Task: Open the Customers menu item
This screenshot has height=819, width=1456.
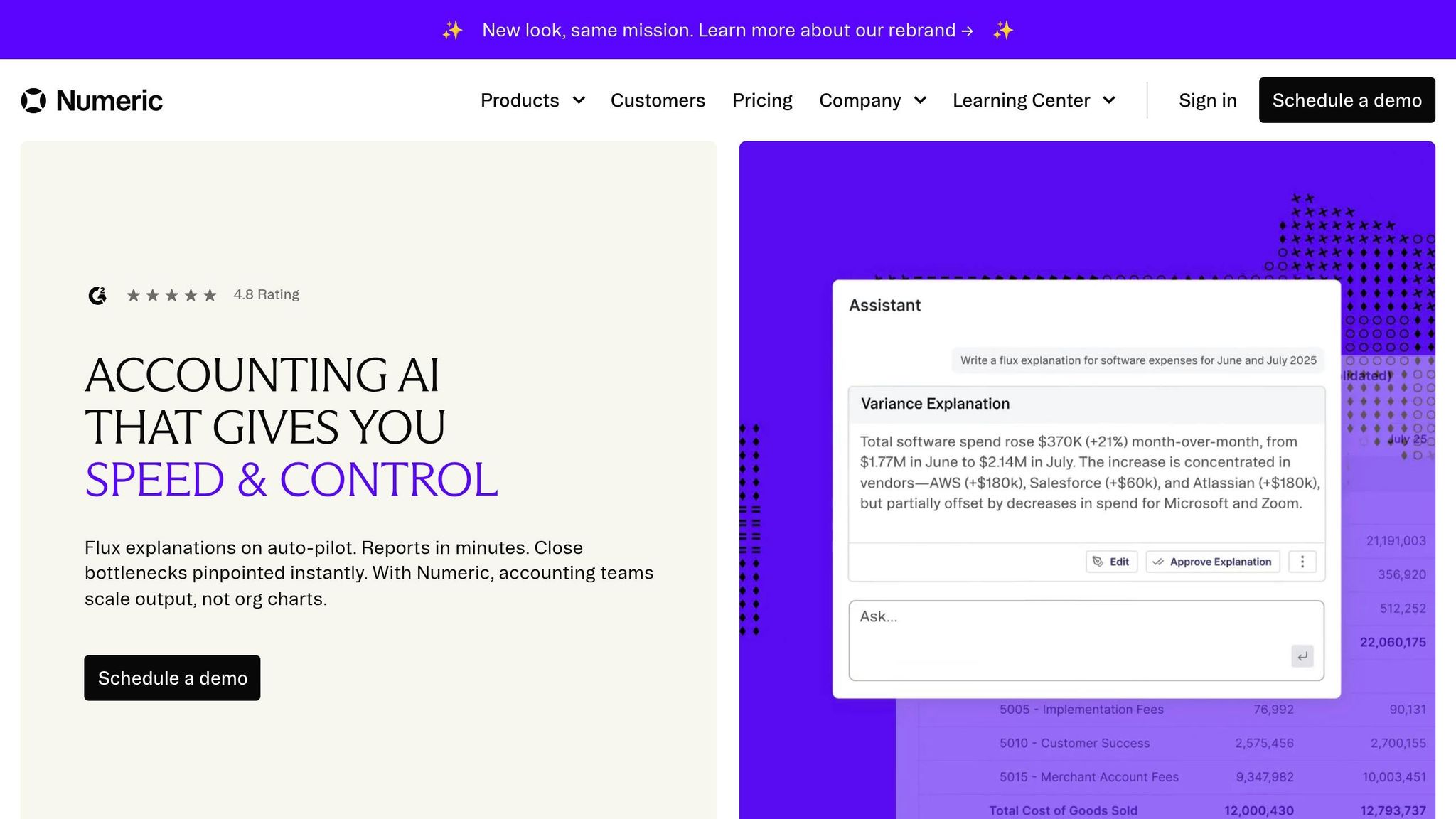Action: tap(658, 100)
